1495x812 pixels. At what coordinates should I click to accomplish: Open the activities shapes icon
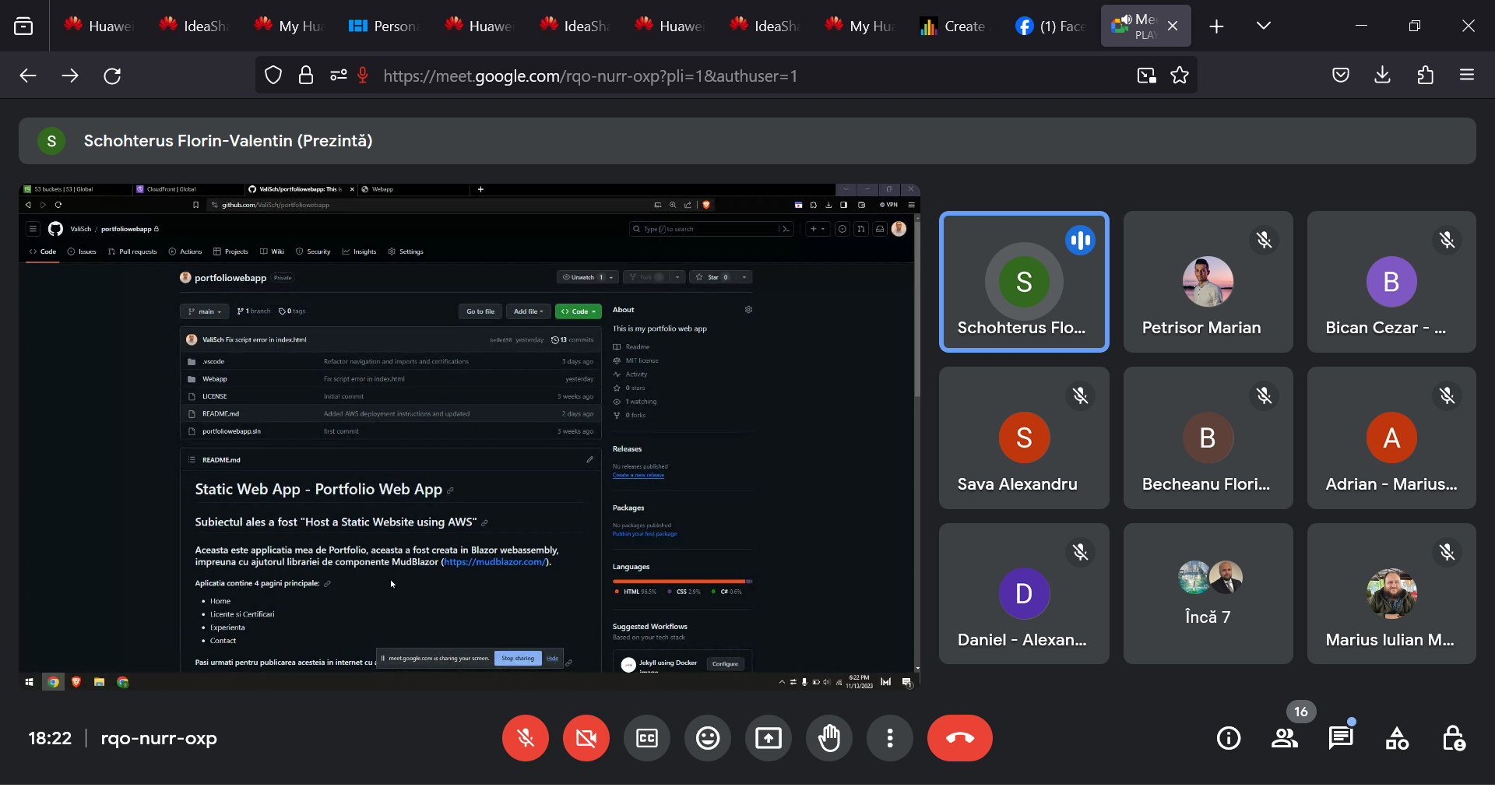[x=1397, y=738]
